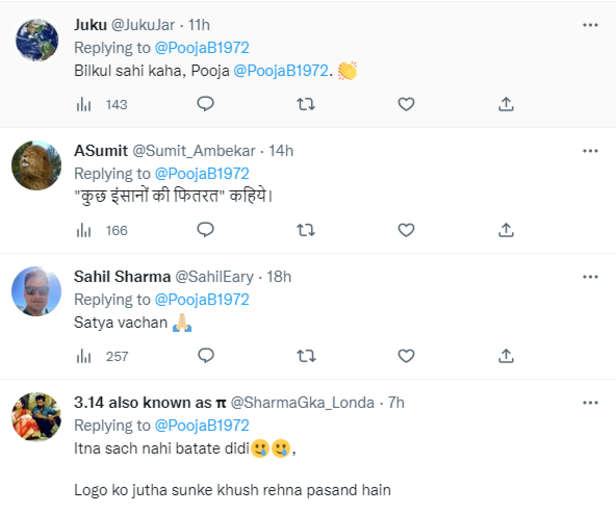Like ASumit's tweet
This screenshot has width=616, height=514.
[x=406, y=229]
